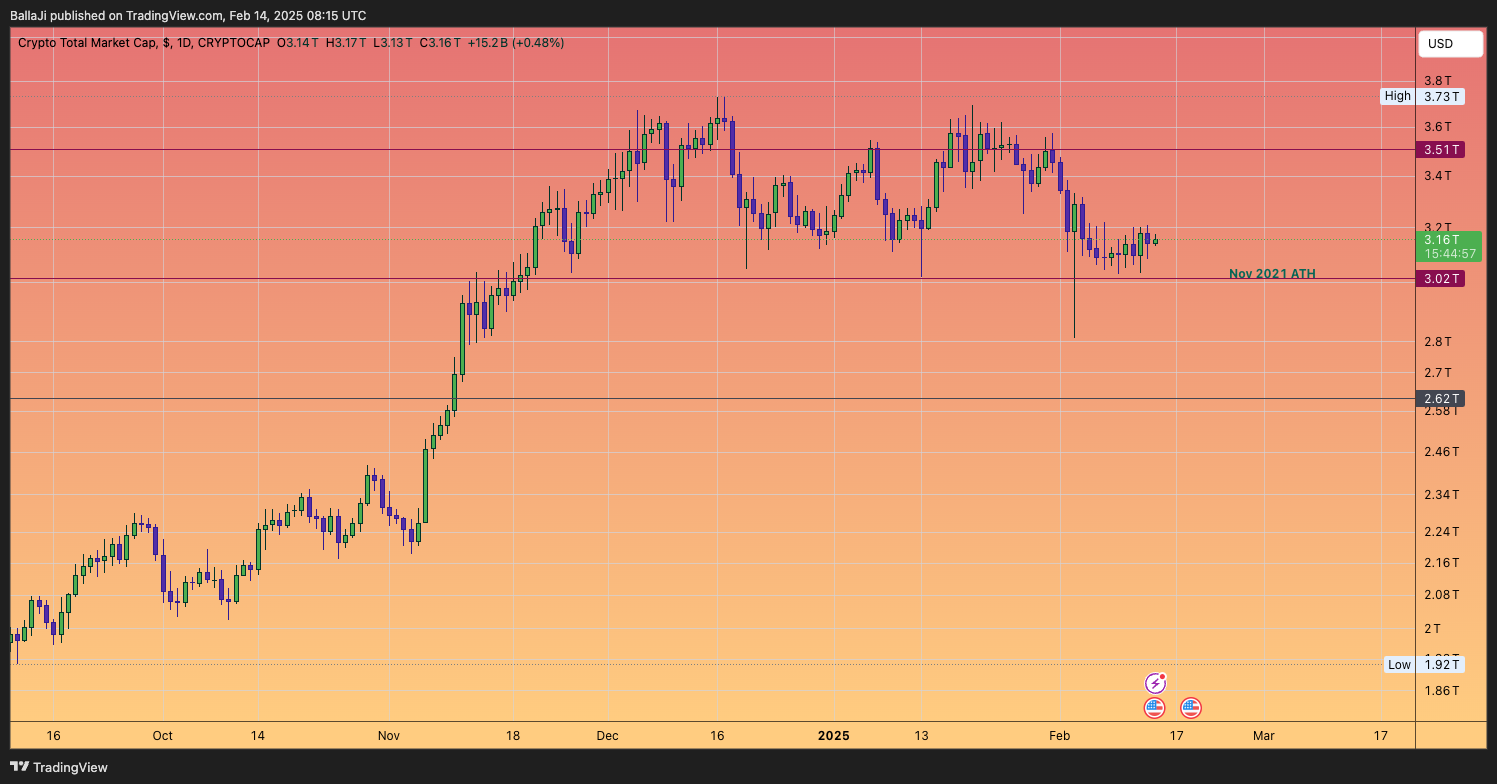
Task: Click the 3.8T price axis tick
Action: 1438,81
